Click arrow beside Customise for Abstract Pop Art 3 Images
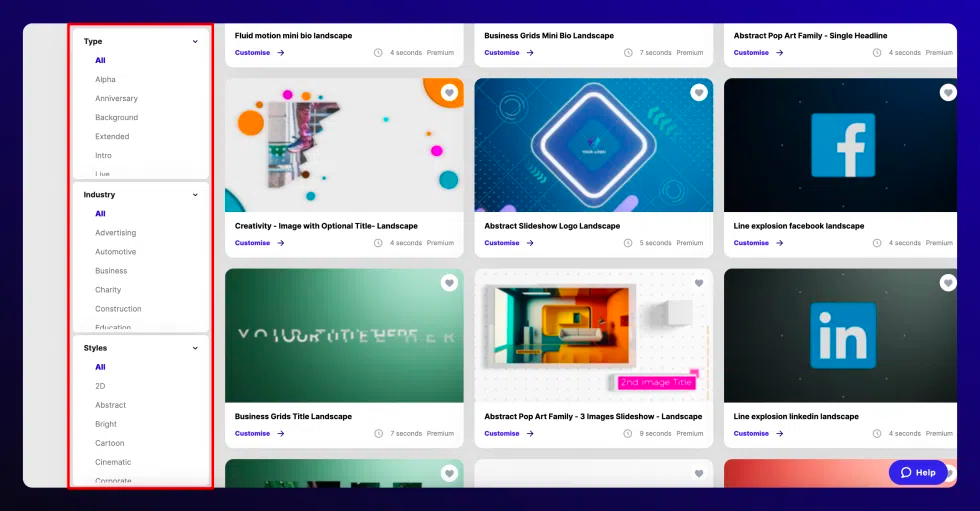Image resolution: width=980 pixels, height=511 pixels. [530, 434]
